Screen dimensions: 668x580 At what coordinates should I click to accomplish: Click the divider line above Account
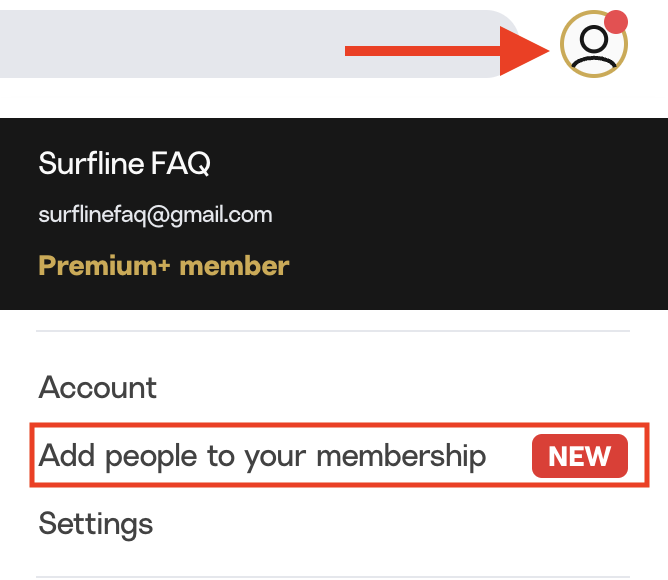pyautogui.click(x=333, y=331)
